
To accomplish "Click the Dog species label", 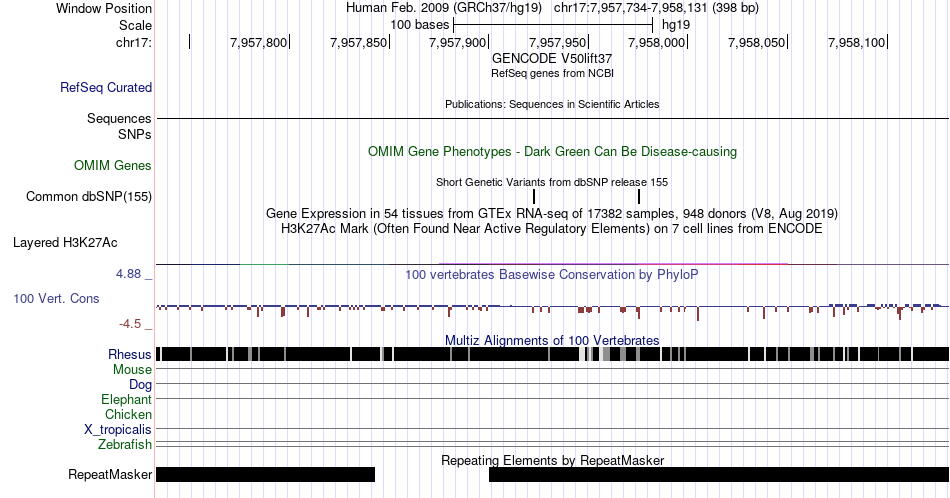I will [140, 384].
